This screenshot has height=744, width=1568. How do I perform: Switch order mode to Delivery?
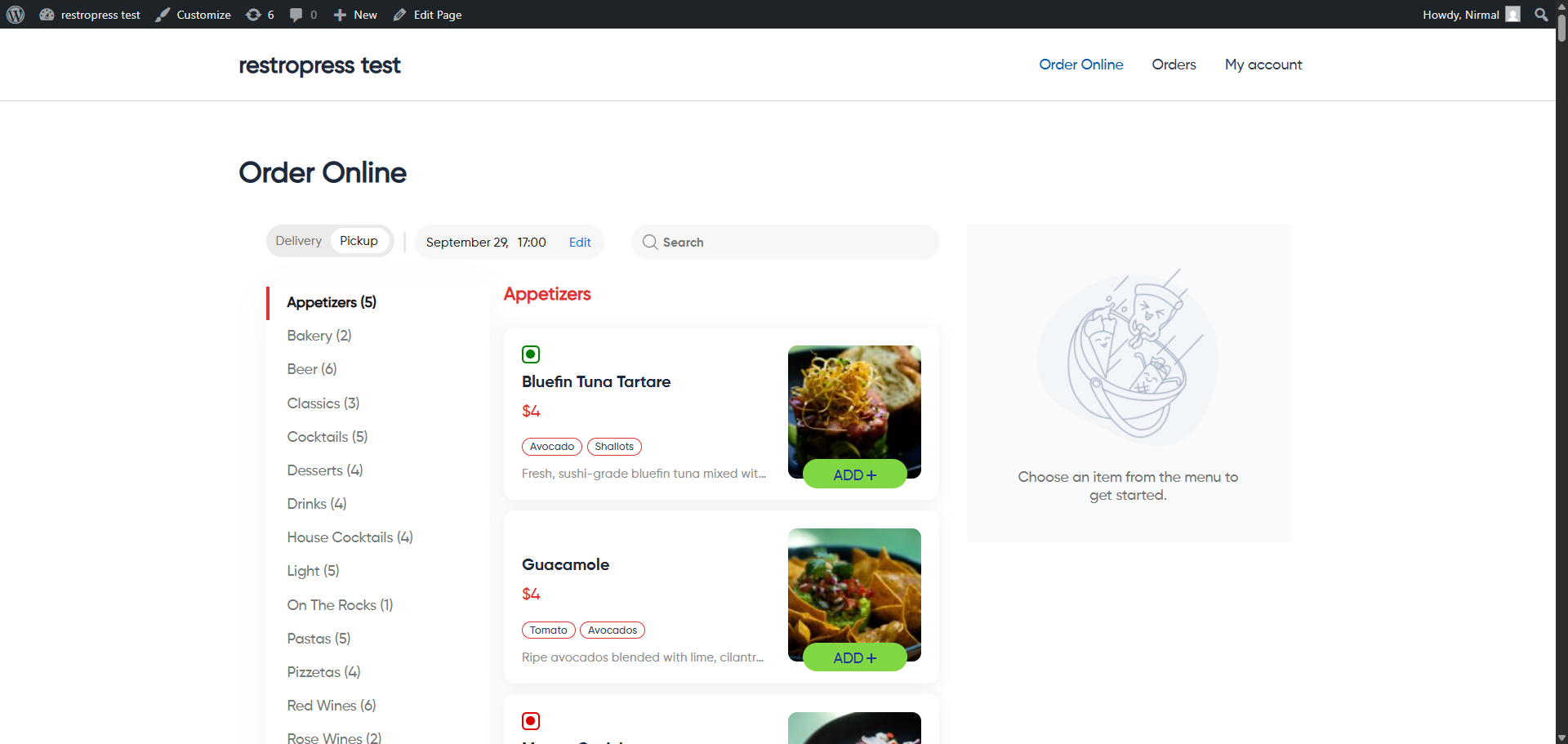[298, 240]
